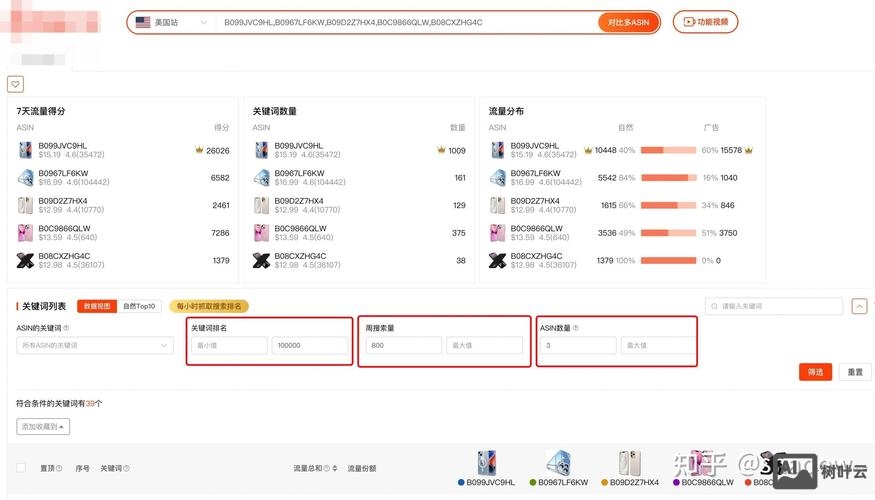Click the 对比多ASIN button
875x500 pixels.
tap(628, 22)
